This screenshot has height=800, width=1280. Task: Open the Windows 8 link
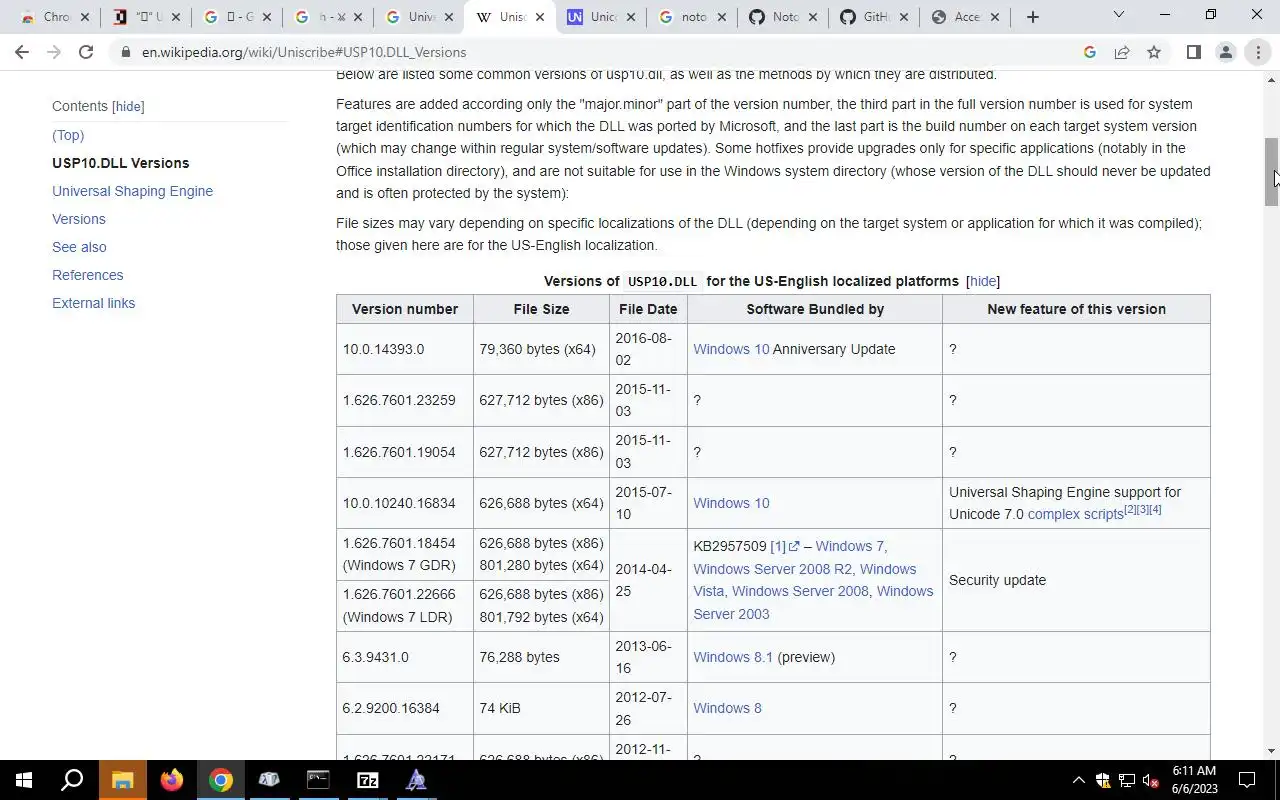[727, 708]
